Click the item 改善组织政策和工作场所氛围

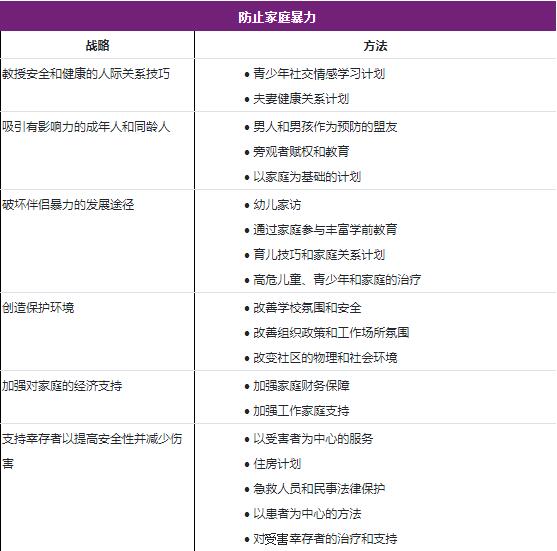pos(331,332)
